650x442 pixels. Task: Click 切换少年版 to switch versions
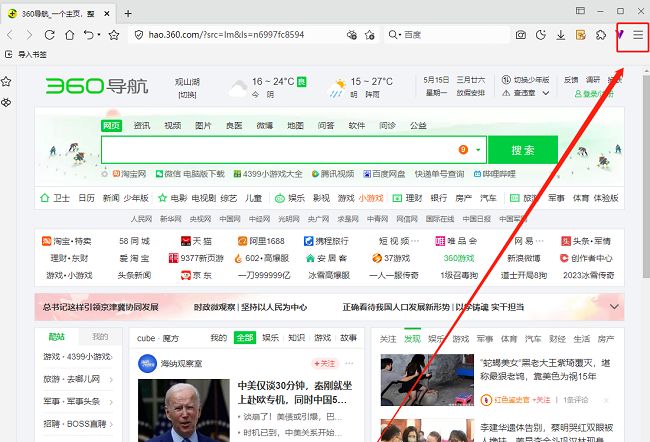coord(526,80)
